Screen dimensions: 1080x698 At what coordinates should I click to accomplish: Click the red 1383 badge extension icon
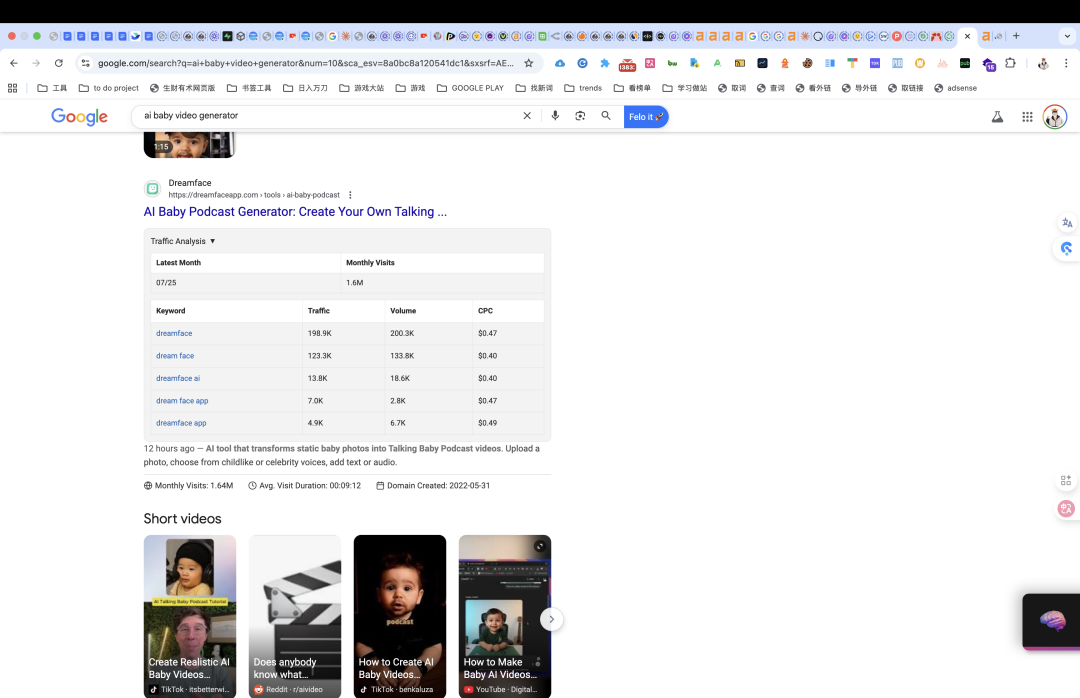[x=627, y=64]
